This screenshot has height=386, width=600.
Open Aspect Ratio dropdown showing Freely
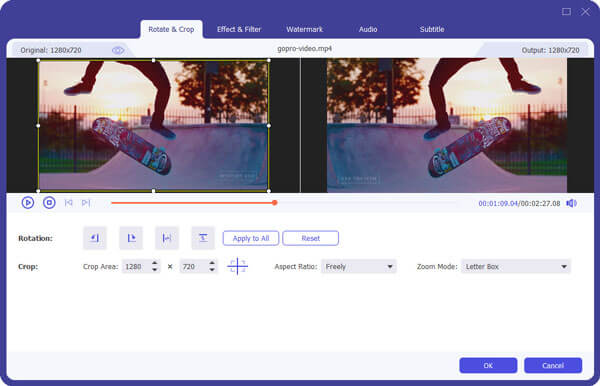359,267
